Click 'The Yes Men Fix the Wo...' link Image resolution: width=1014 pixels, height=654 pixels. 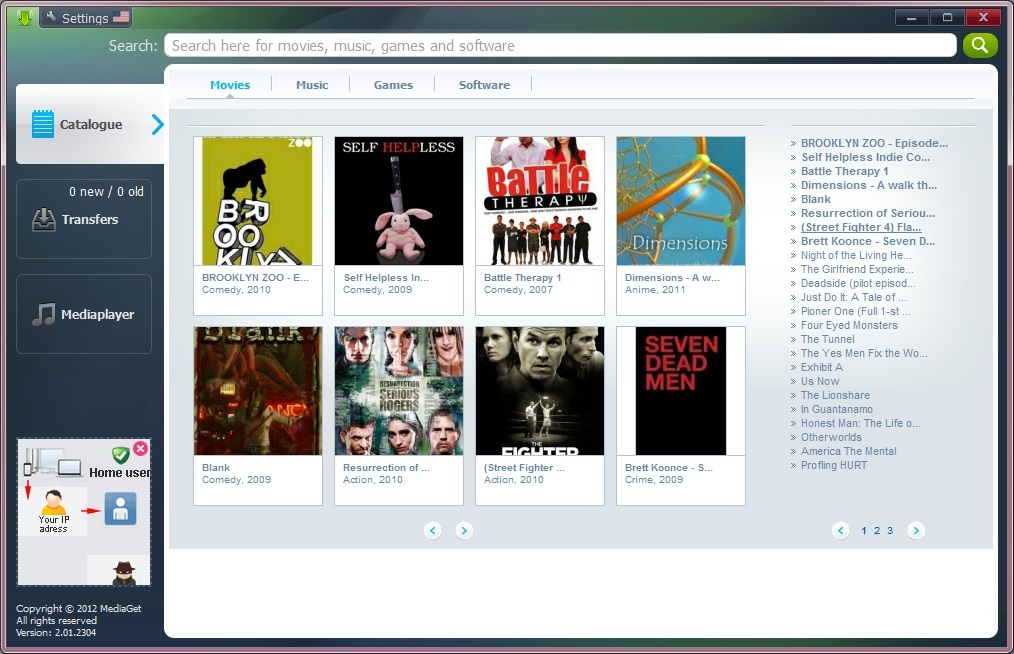pyautogui.click(x=864, y=353)
